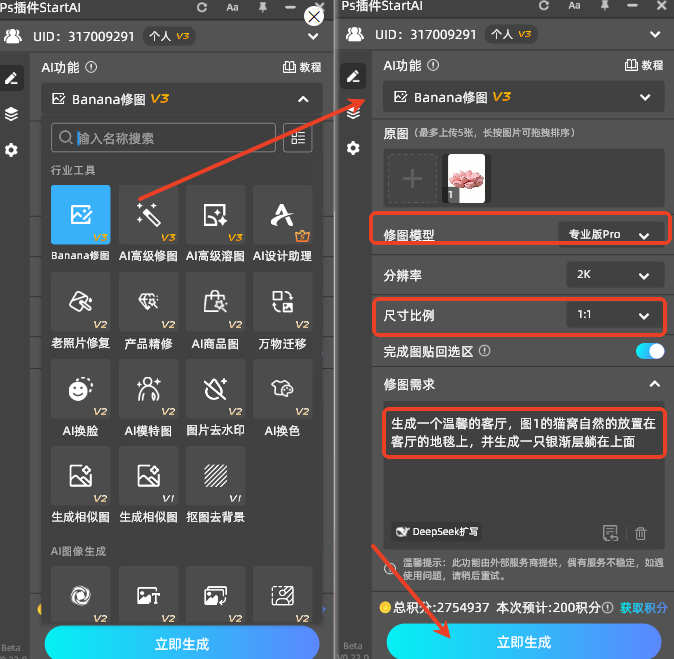
Task: Click the add image plus box
Action: click(412, 178)
